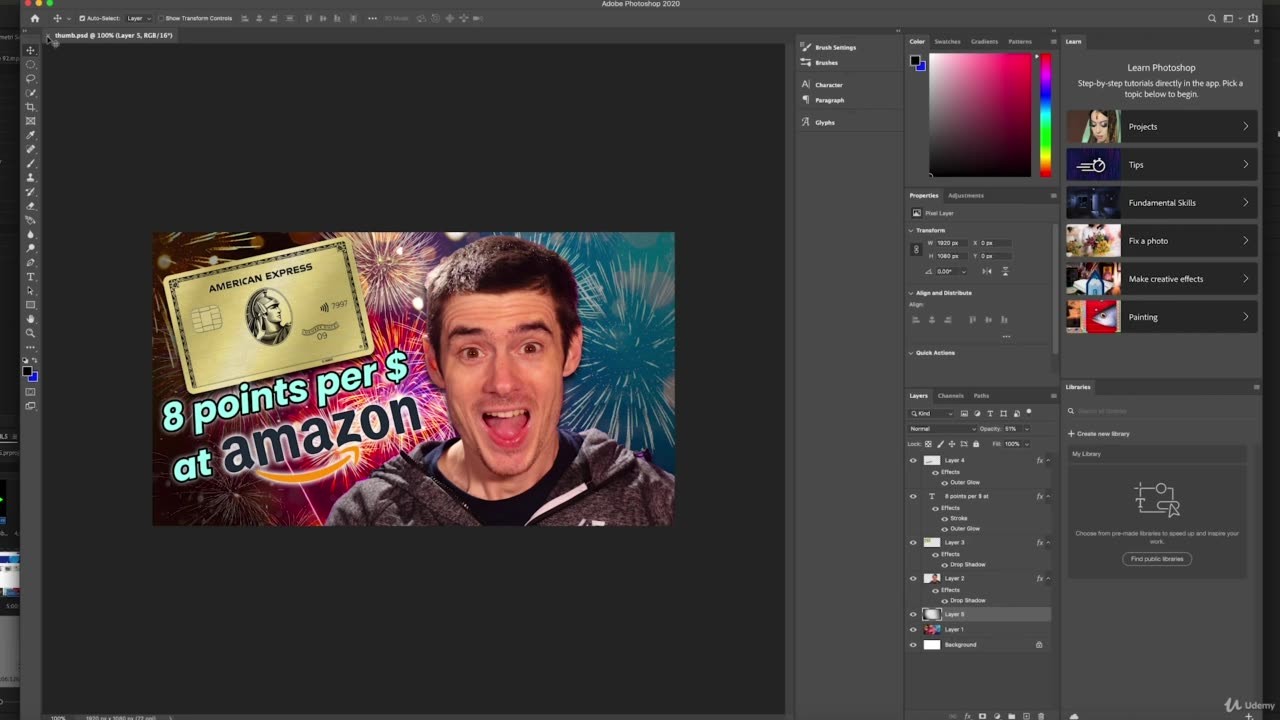The height and width of the screenshot is (720, 1280).
Task: Switch to the Paths tab
Action: point(981,396)
